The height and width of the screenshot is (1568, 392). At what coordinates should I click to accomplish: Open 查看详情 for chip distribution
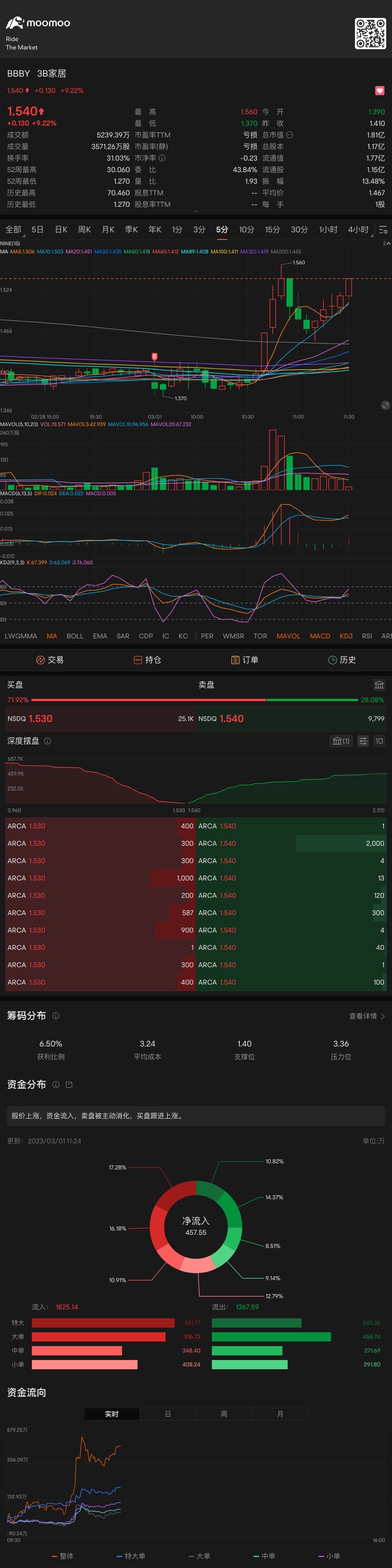pos(367,1017)
